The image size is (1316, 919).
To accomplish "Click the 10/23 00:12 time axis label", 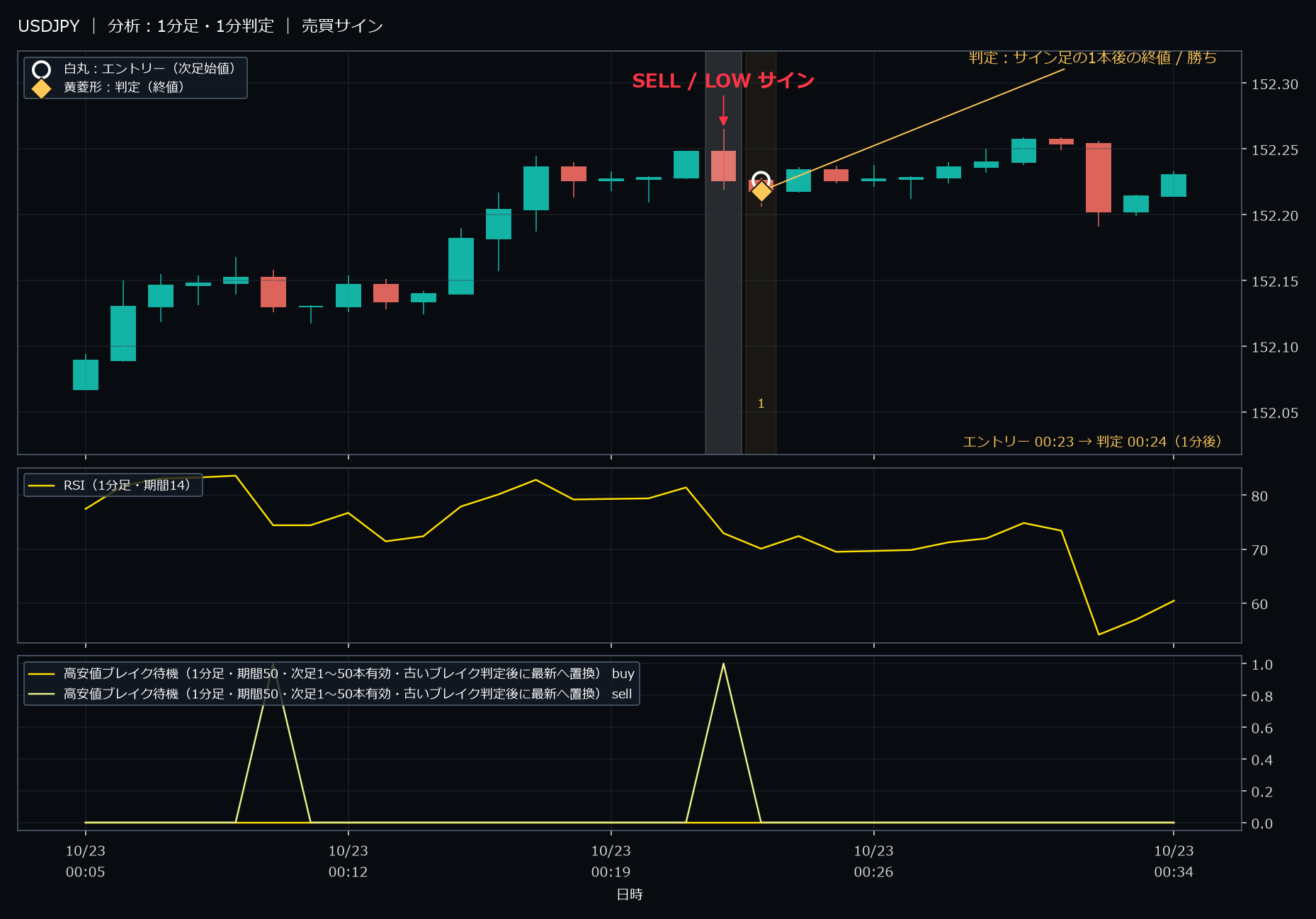I will (348, 862).
